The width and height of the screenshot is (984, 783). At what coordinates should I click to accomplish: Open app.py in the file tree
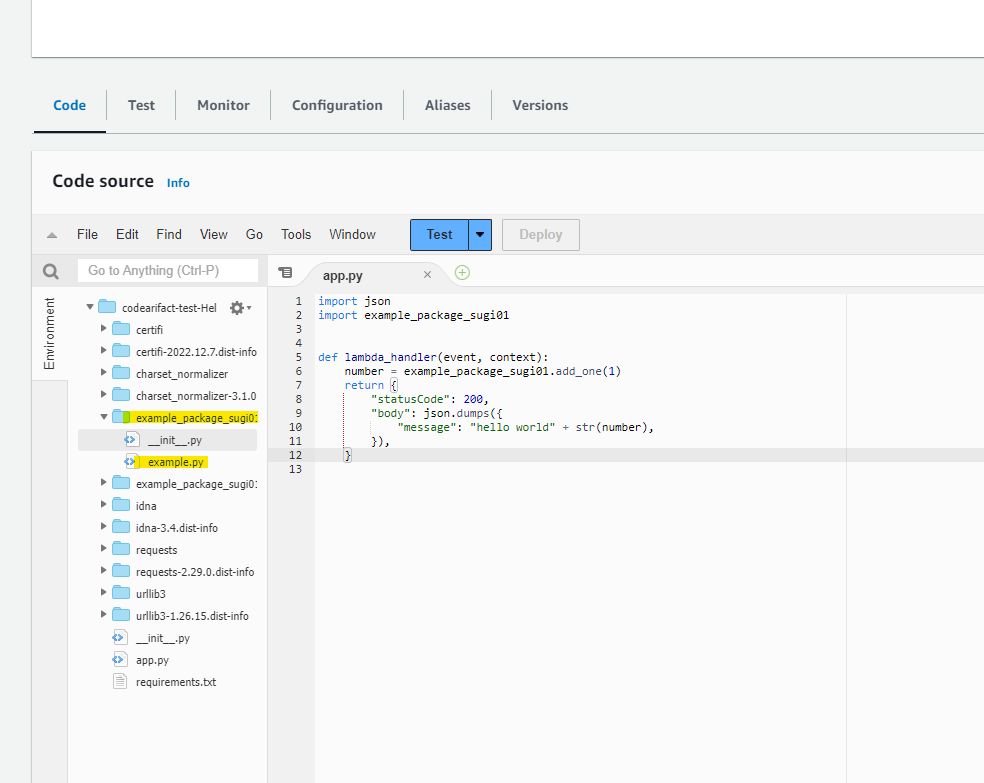[x=152, y=660]
